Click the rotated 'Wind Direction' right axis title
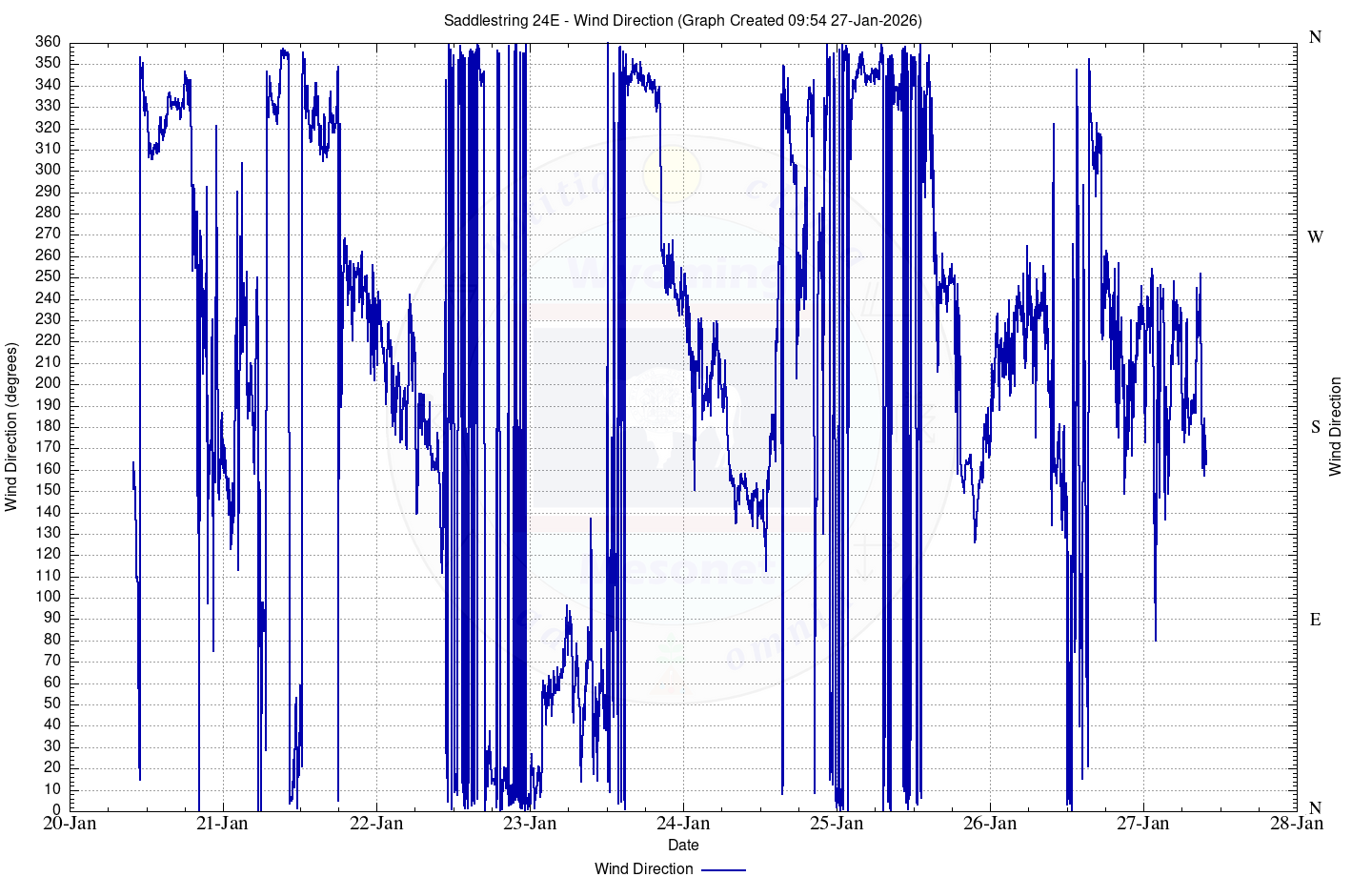This screenshot has width=1372, height=877. pyautogui.click(x=1335, y=426)
